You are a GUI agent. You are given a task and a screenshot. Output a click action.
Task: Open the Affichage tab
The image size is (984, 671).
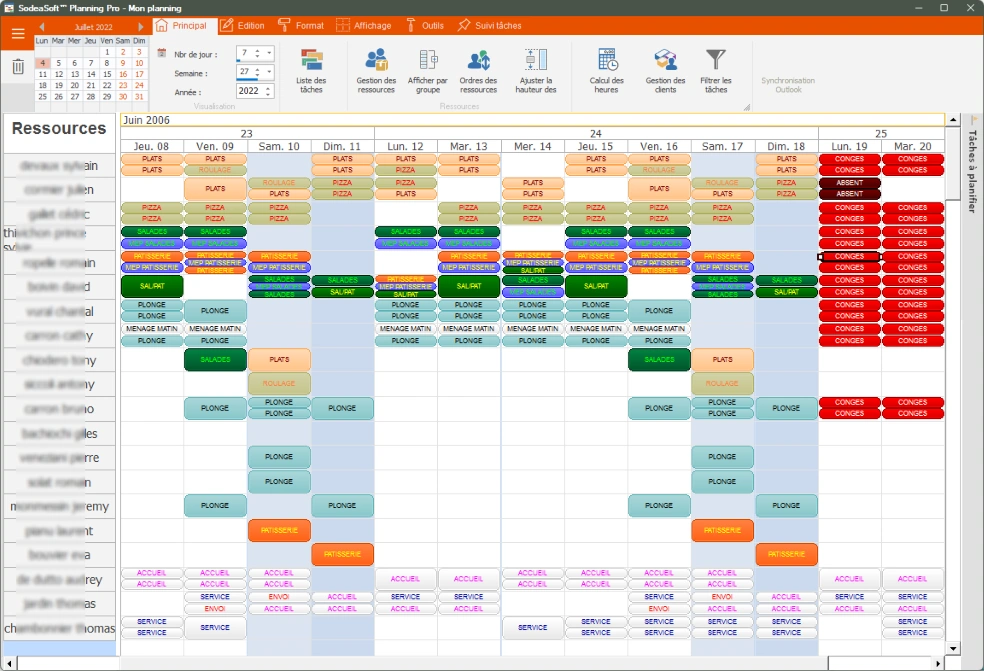363,25
